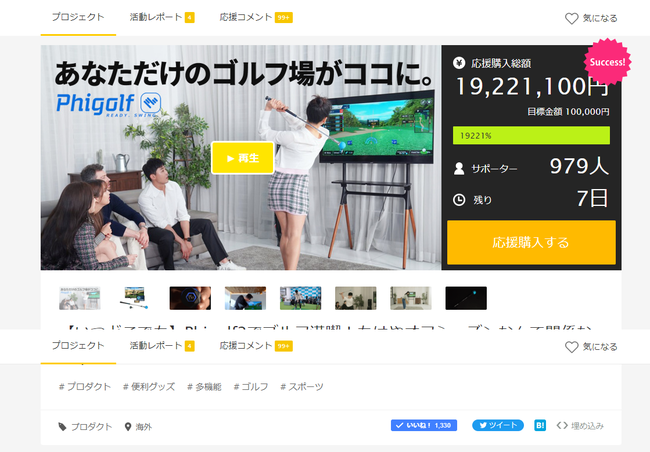The image size is (650, 452).
Task: Select the #スポーツ hashtag link
Action: [302, 387]
